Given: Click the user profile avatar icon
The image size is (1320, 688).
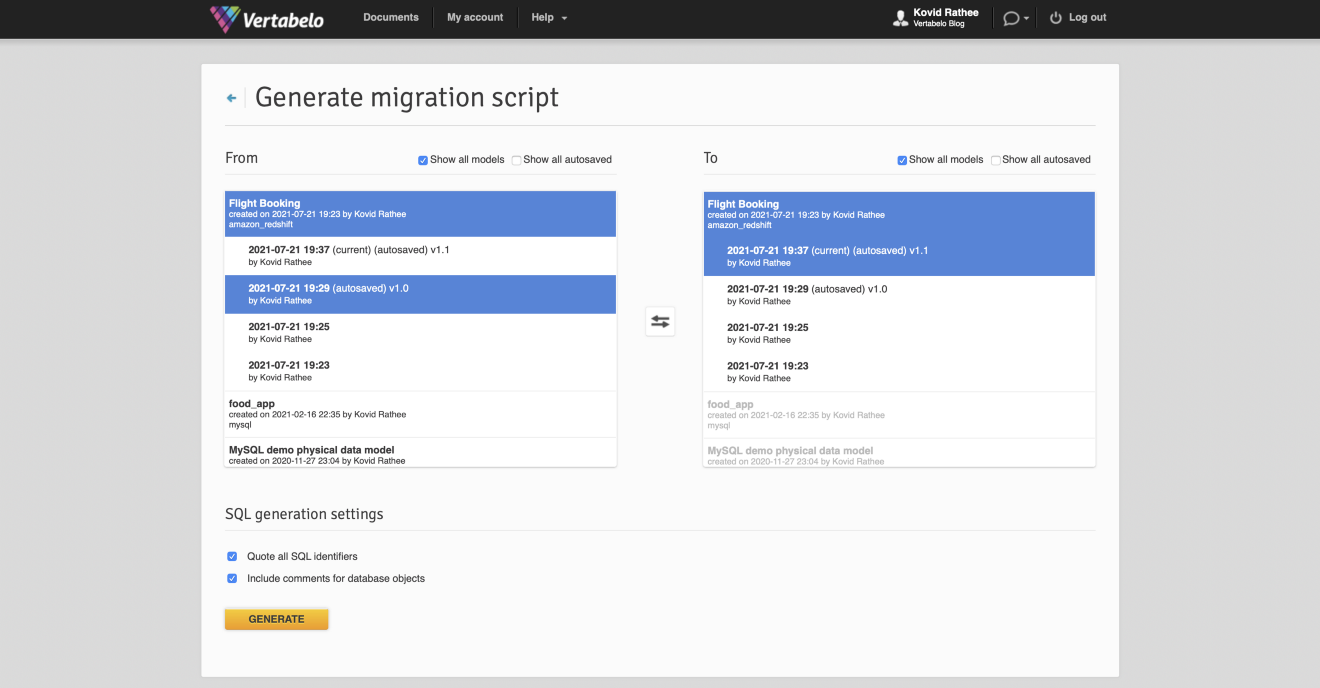Looking at the screenshot, I should tap(901, 18).
